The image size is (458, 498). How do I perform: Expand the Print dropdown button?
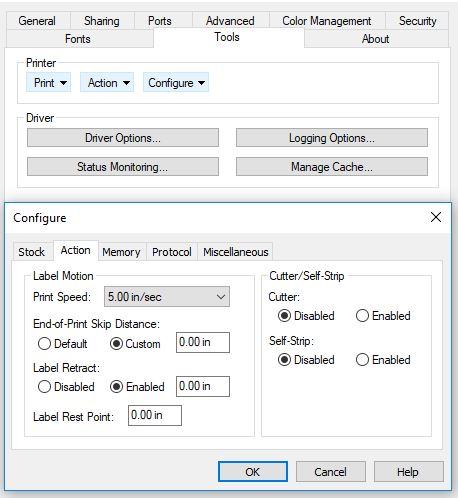49,82
